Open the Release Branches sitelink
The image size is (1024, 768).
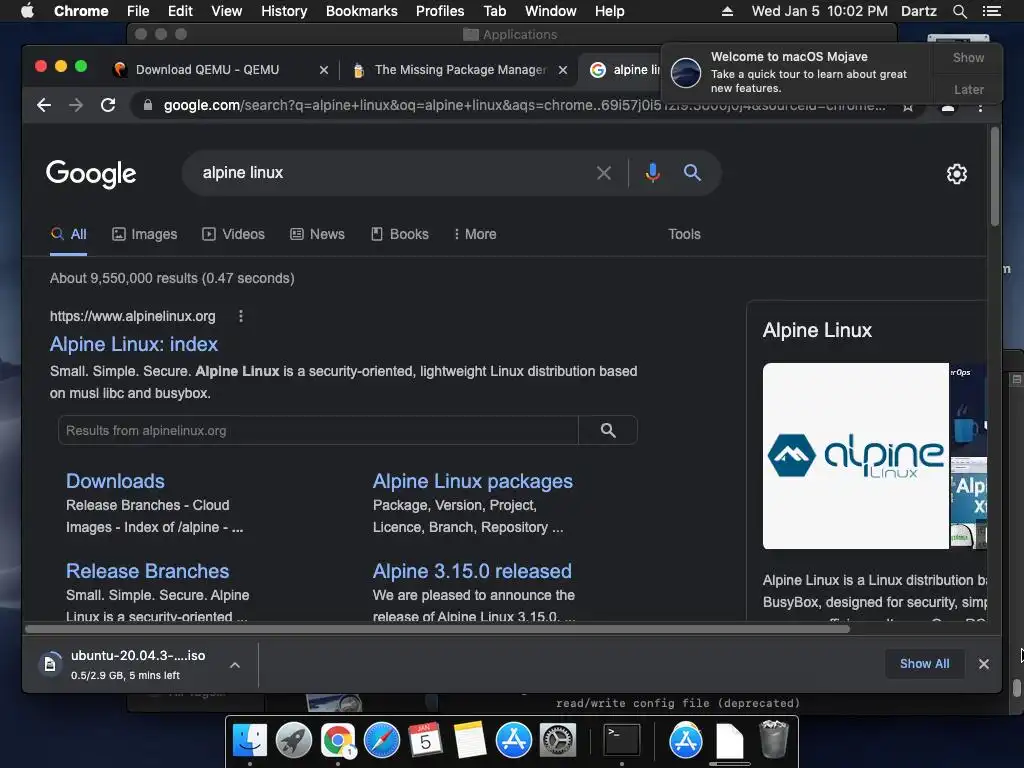pos(148,571)
